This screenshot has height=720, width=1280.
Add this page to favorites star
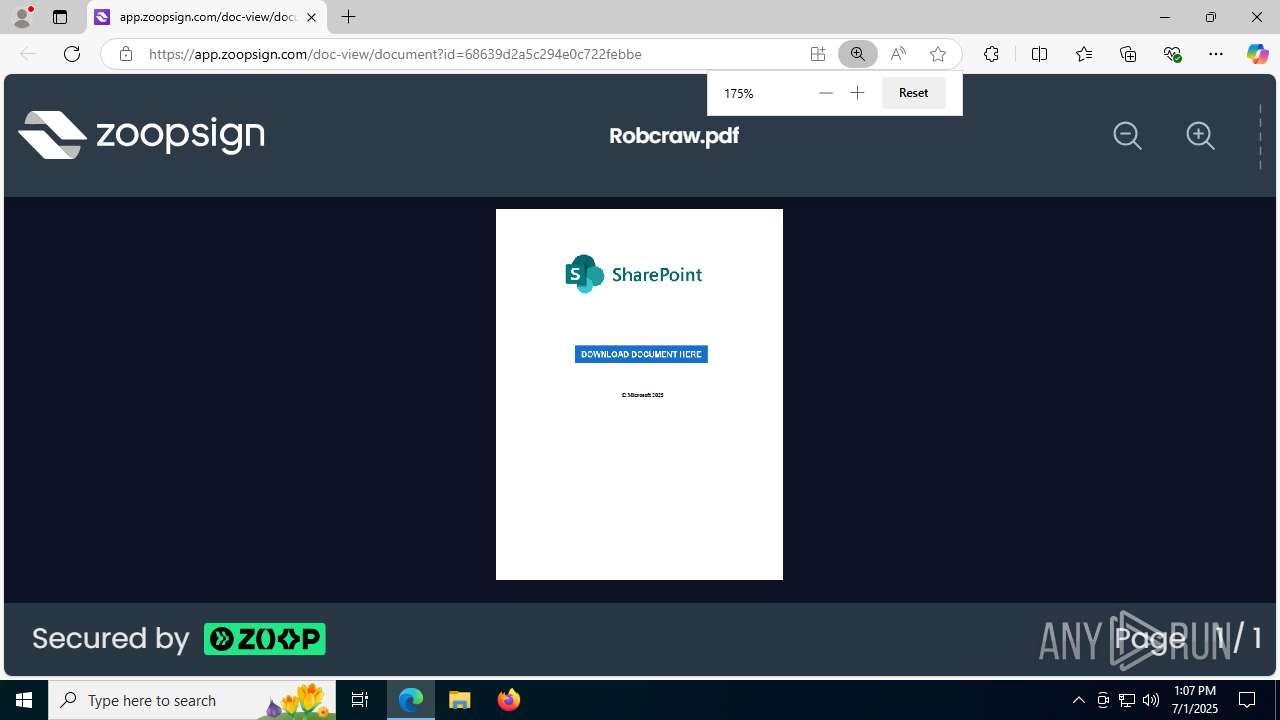click(x=938, y=54)
